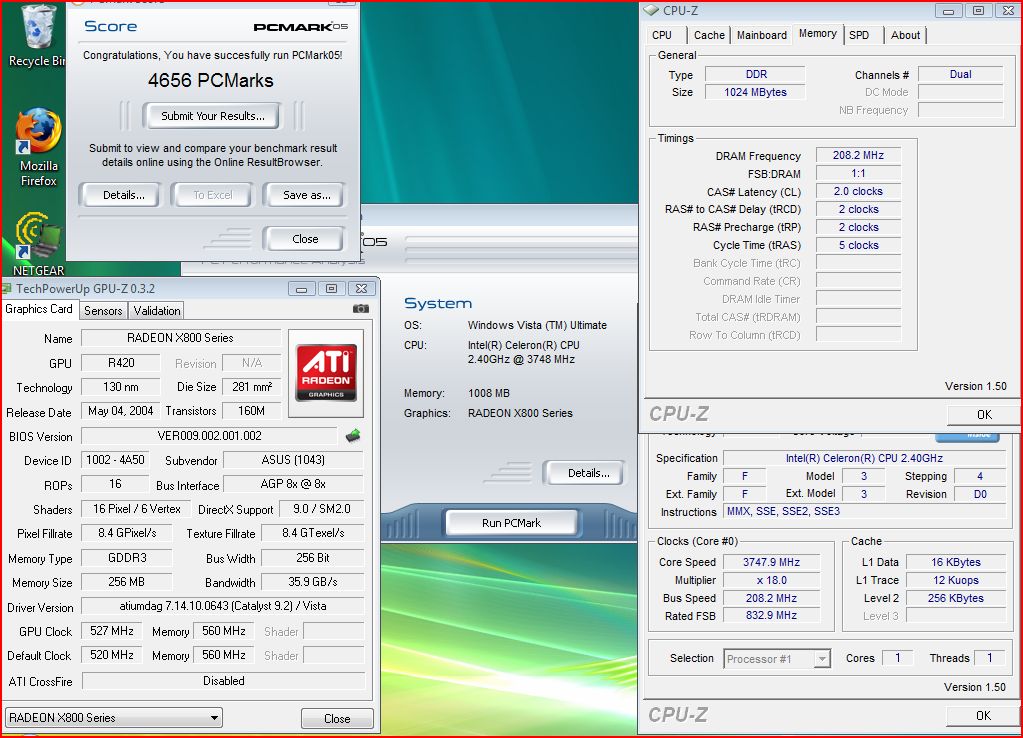Click the Instructions MMX, SSE, SSE2, SSE3 field
The height and width of the screenshot is (738, 1023).
point(864,512)
